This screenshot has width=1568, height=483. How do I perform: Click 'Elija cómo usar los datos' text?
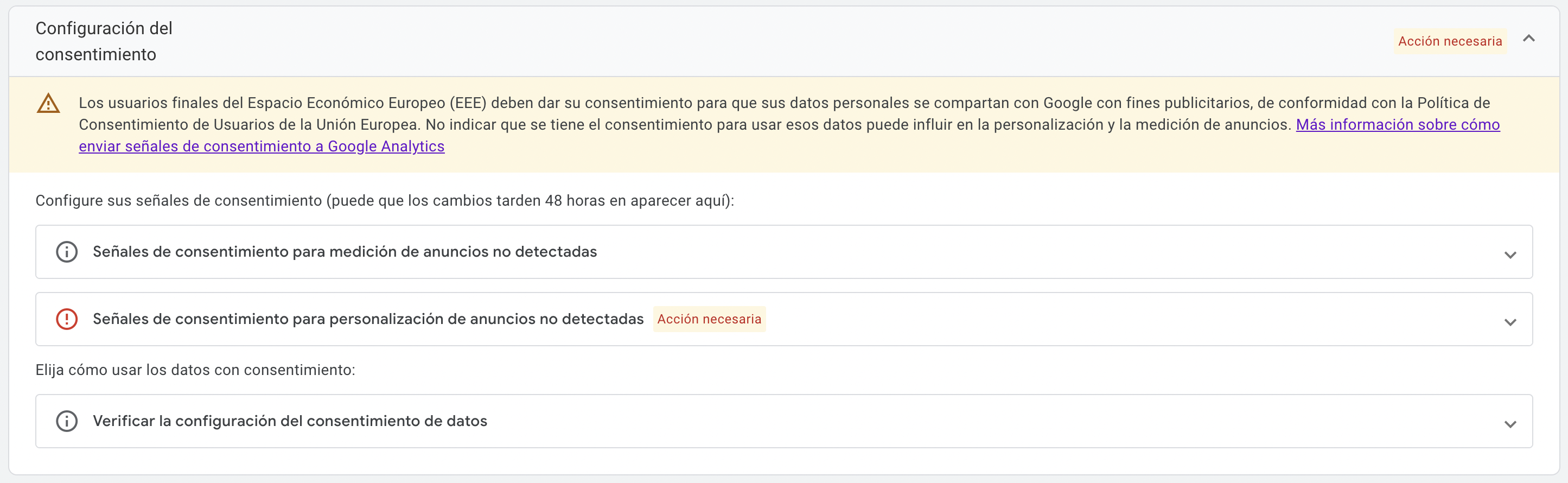[195, 370]
